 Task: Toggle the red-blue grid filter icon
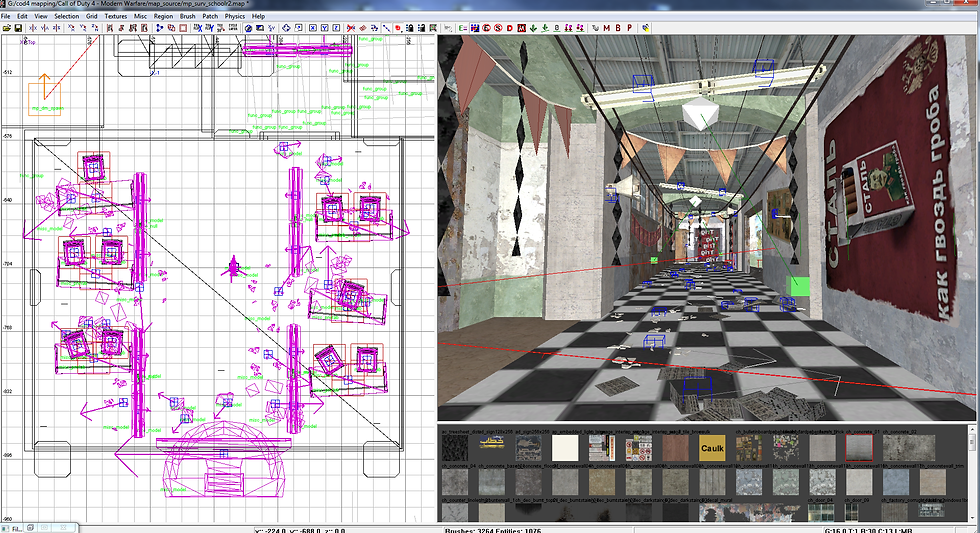tap(474, 28)
